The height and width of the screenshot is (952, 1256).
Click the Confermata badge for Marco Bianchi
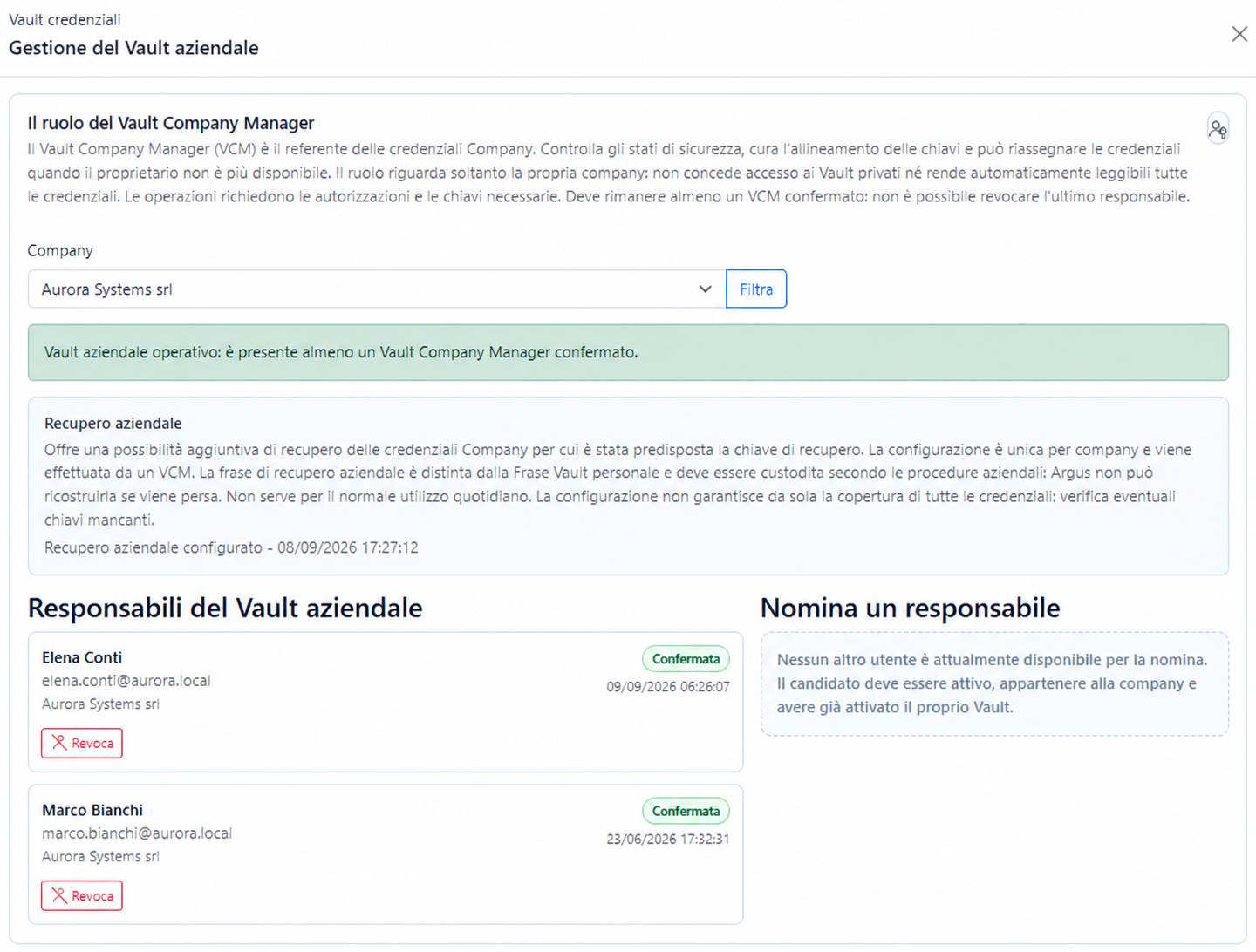[x=686, y=811]
